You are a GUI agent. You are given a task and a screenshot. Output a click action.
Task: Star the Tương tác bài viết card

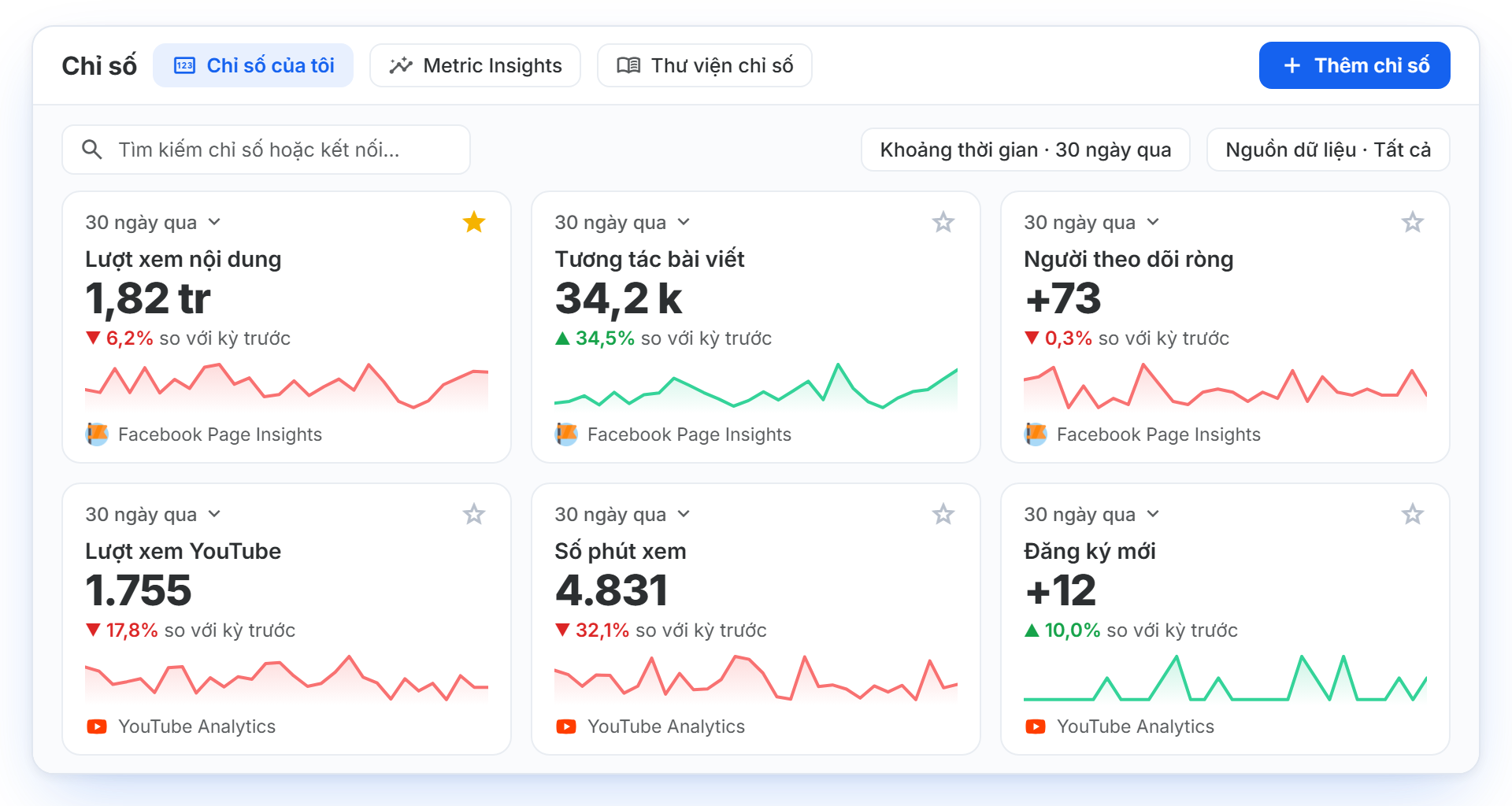[x=943, y=222]
